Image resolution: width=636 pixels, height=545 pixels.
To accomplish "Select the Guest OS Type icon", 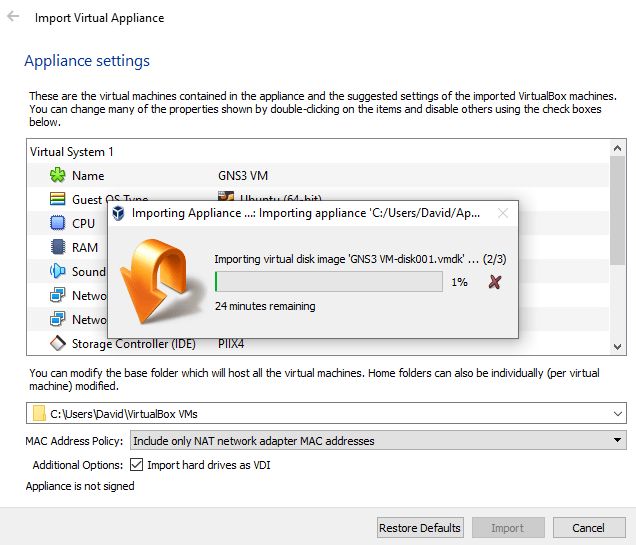I will (57, 199).
